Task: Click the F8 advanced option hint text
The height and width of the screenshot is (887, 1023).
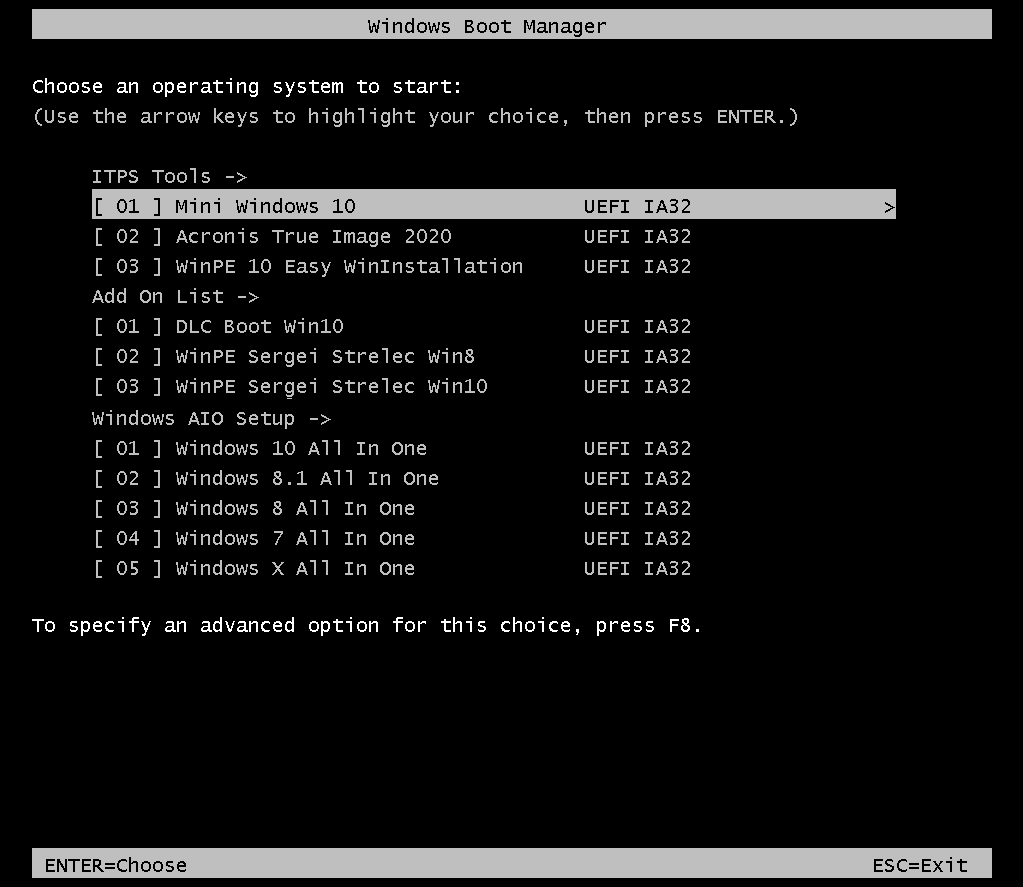Action: click(367, 625)
